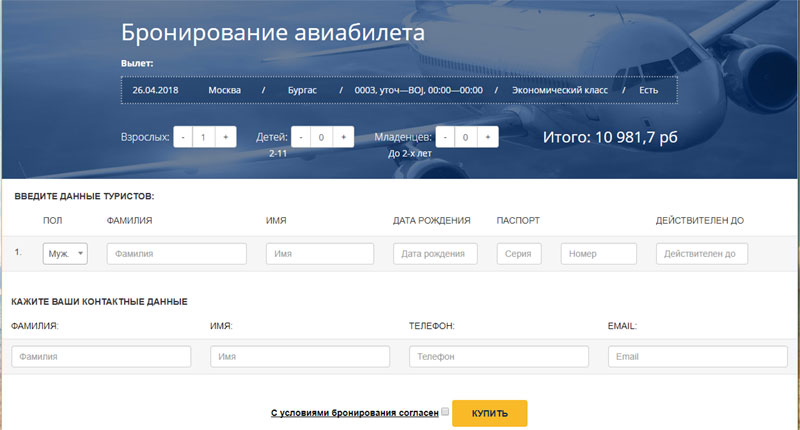
Task: Click the ДАТА РОЖДЕНИЯ column header
Action: (x=432, y=220)
